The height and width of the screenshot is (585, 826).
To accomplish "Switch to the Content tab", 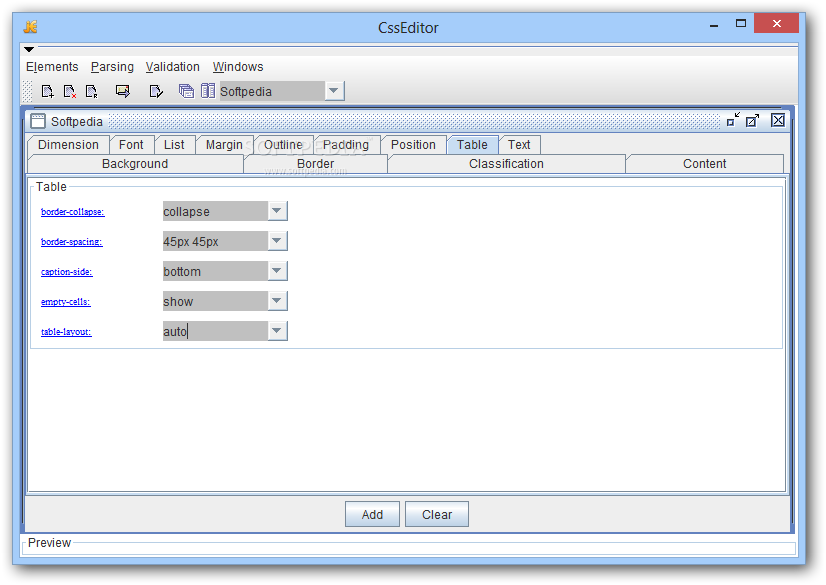I will [705, 164].
